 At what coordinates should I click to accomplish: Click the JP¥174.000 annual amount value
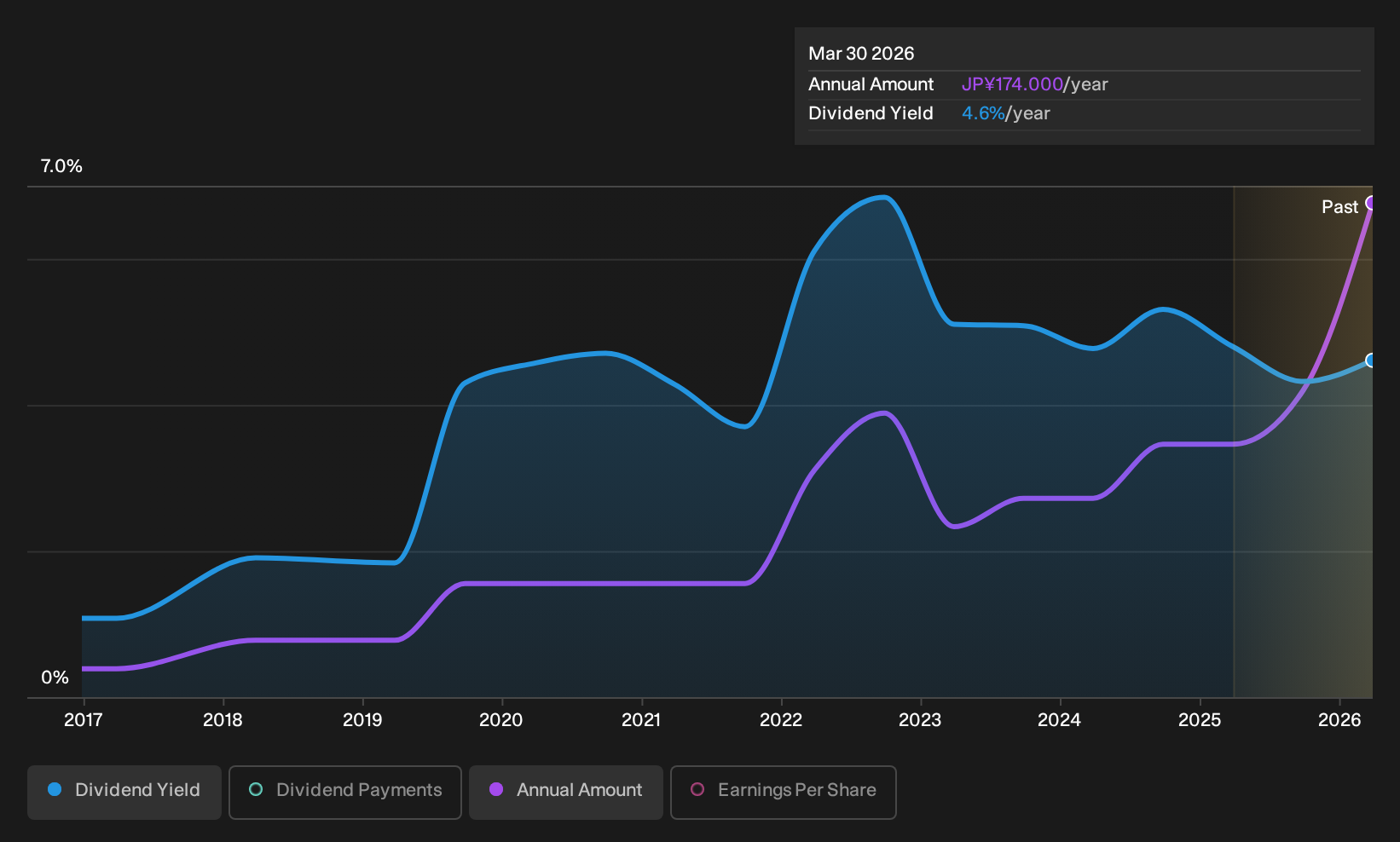[1012, 84]
